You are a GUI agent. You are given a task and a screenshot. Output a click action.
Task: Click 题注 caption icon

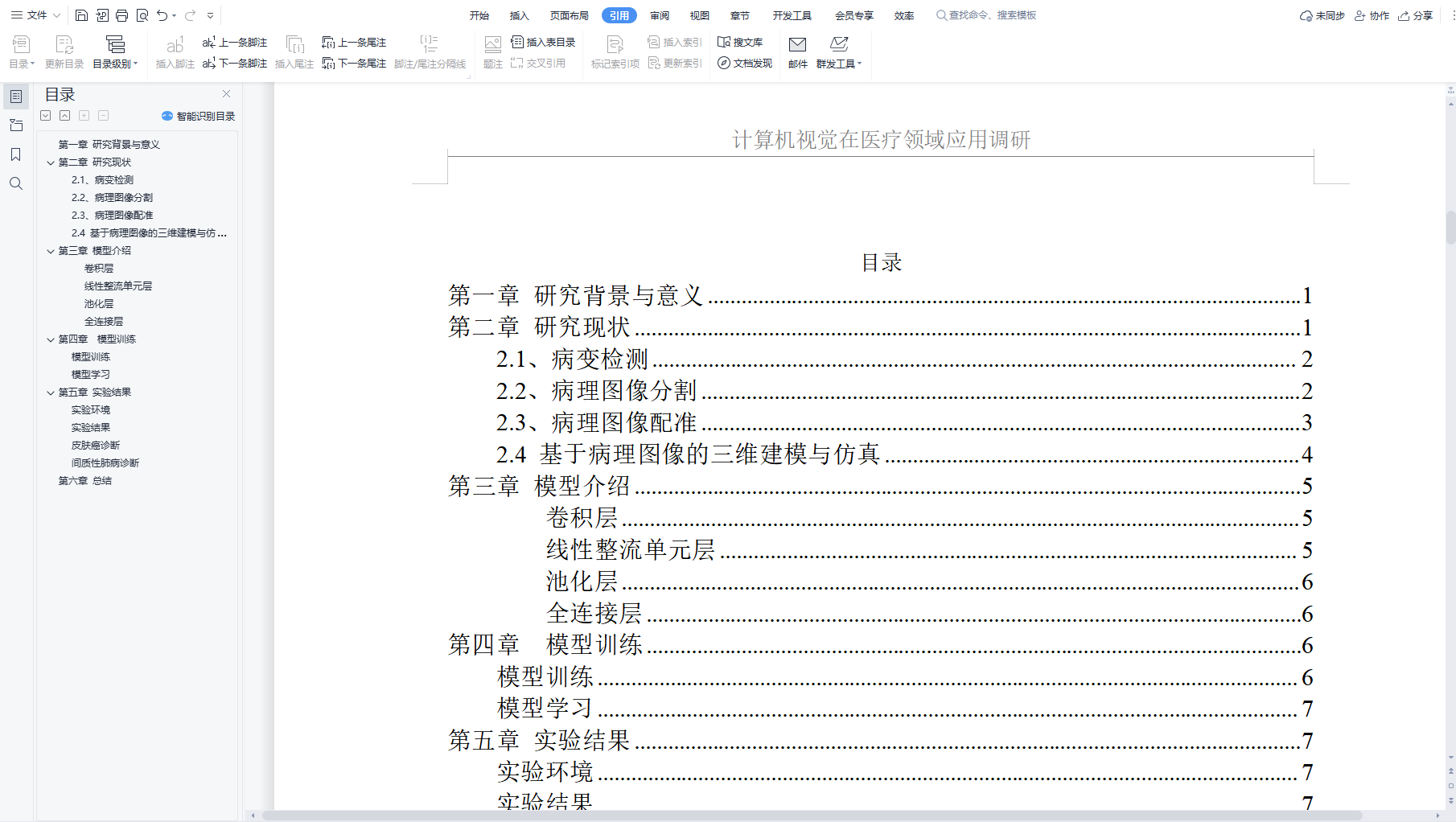493,51
